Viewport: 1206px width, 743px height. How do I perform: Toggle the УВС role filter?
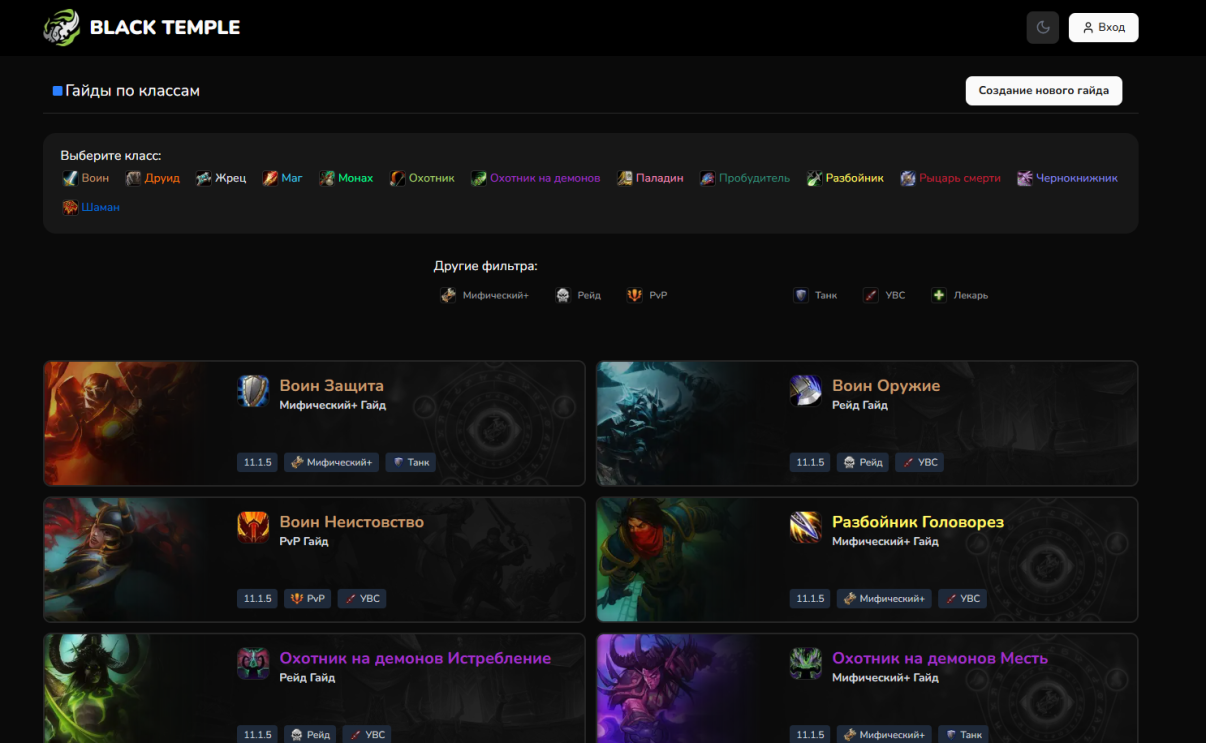(885, 295)
